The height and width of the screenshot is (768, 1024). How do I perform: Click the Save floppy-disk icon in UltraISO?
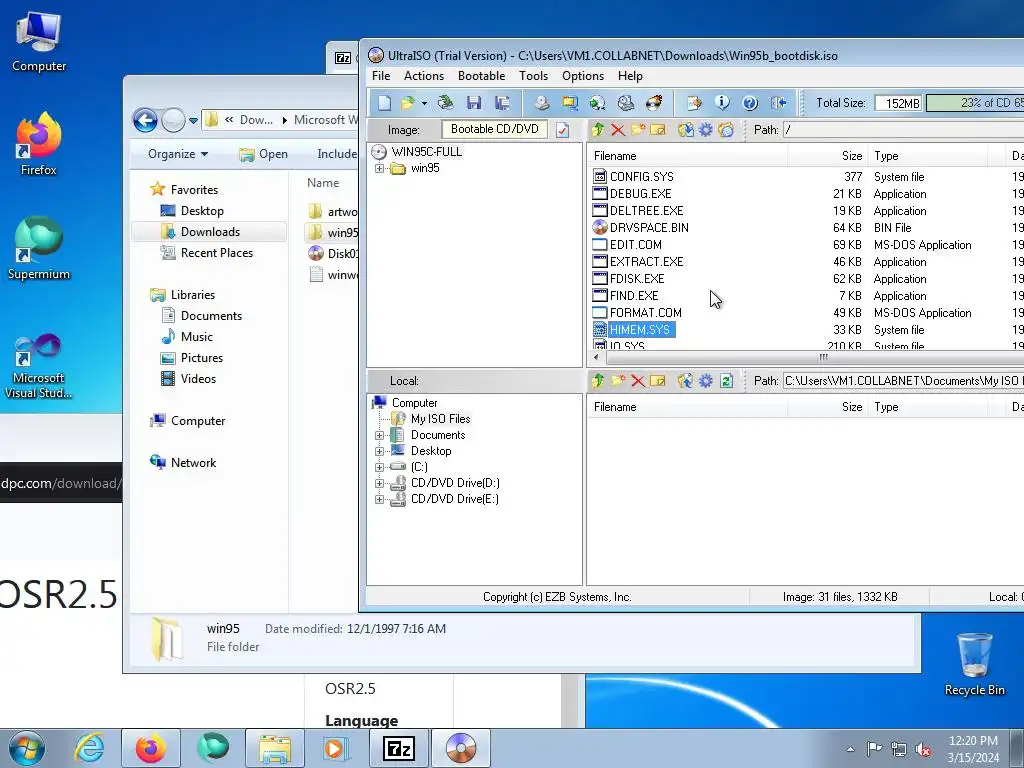473,103
